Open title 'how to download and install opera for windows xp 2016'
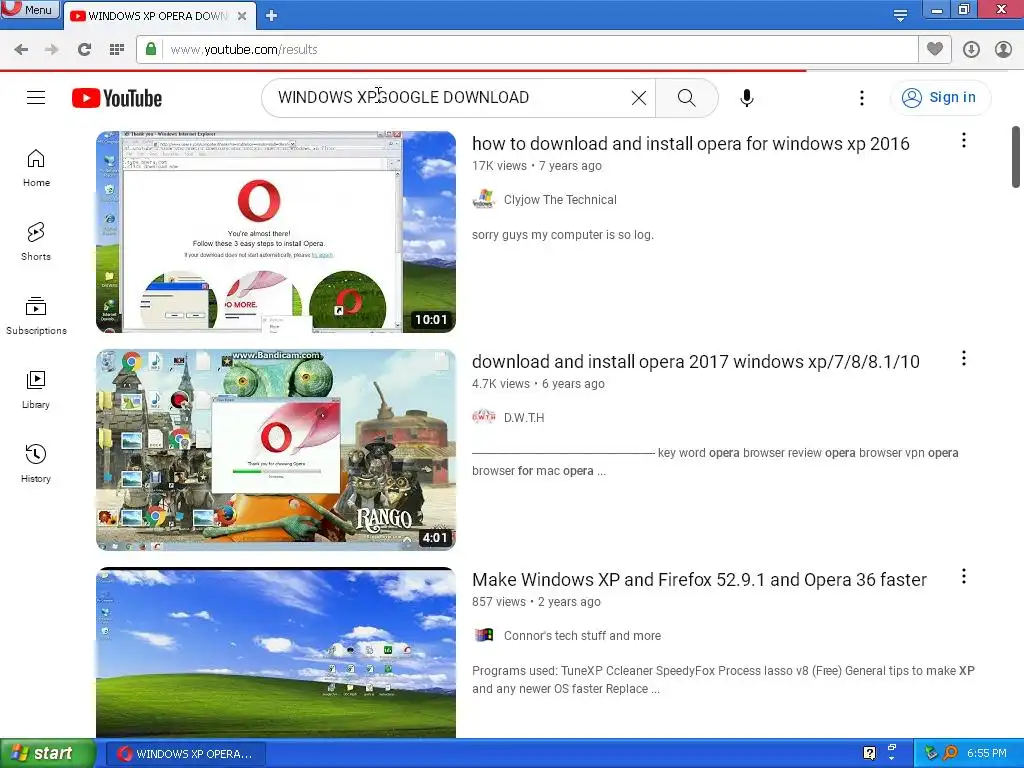This screenshot has height=768, width=1024. click(690, 144)
